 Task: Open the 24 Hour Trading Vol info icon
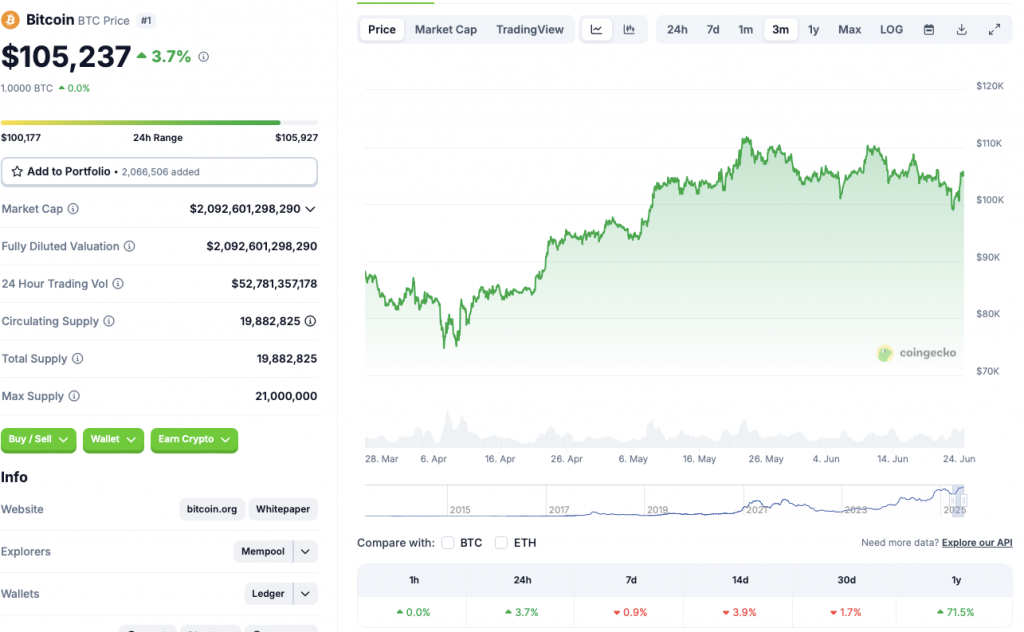tap(118, 283)
